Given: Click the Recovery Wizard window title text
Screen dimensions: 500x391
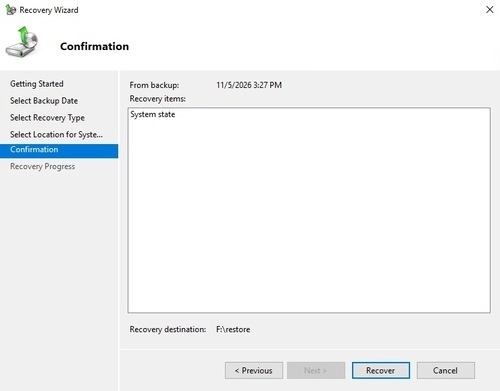Looking at the screenshot, I should [x=49, y=10].
